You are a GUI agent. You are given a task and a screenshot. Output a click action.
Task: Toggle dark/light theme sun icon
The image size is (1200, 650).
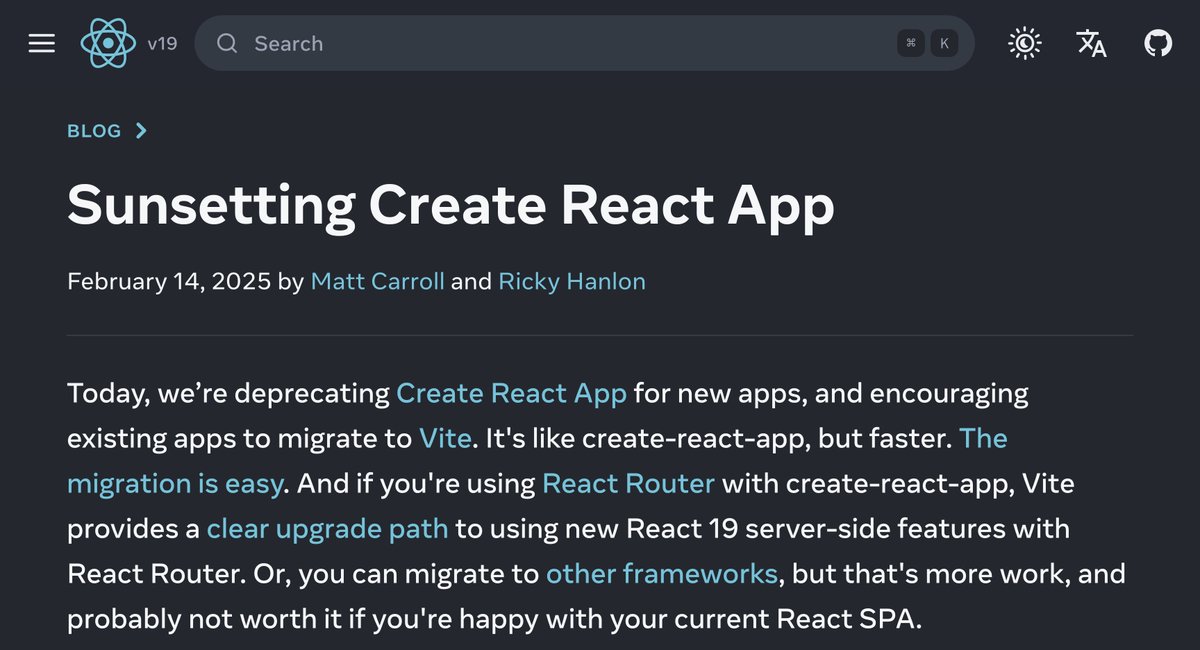[1025, 43]
